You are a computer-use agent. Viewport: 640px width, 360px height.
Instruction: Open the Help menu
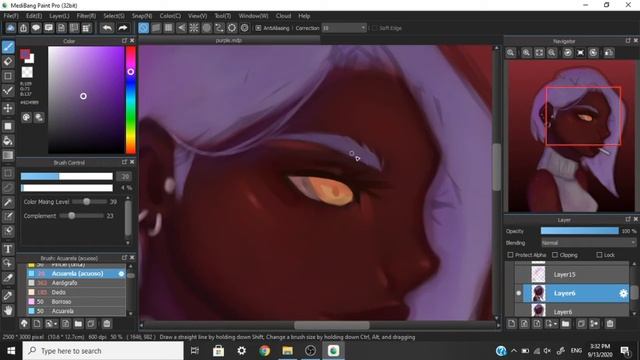pyautogui.click(x=304, y=16)
